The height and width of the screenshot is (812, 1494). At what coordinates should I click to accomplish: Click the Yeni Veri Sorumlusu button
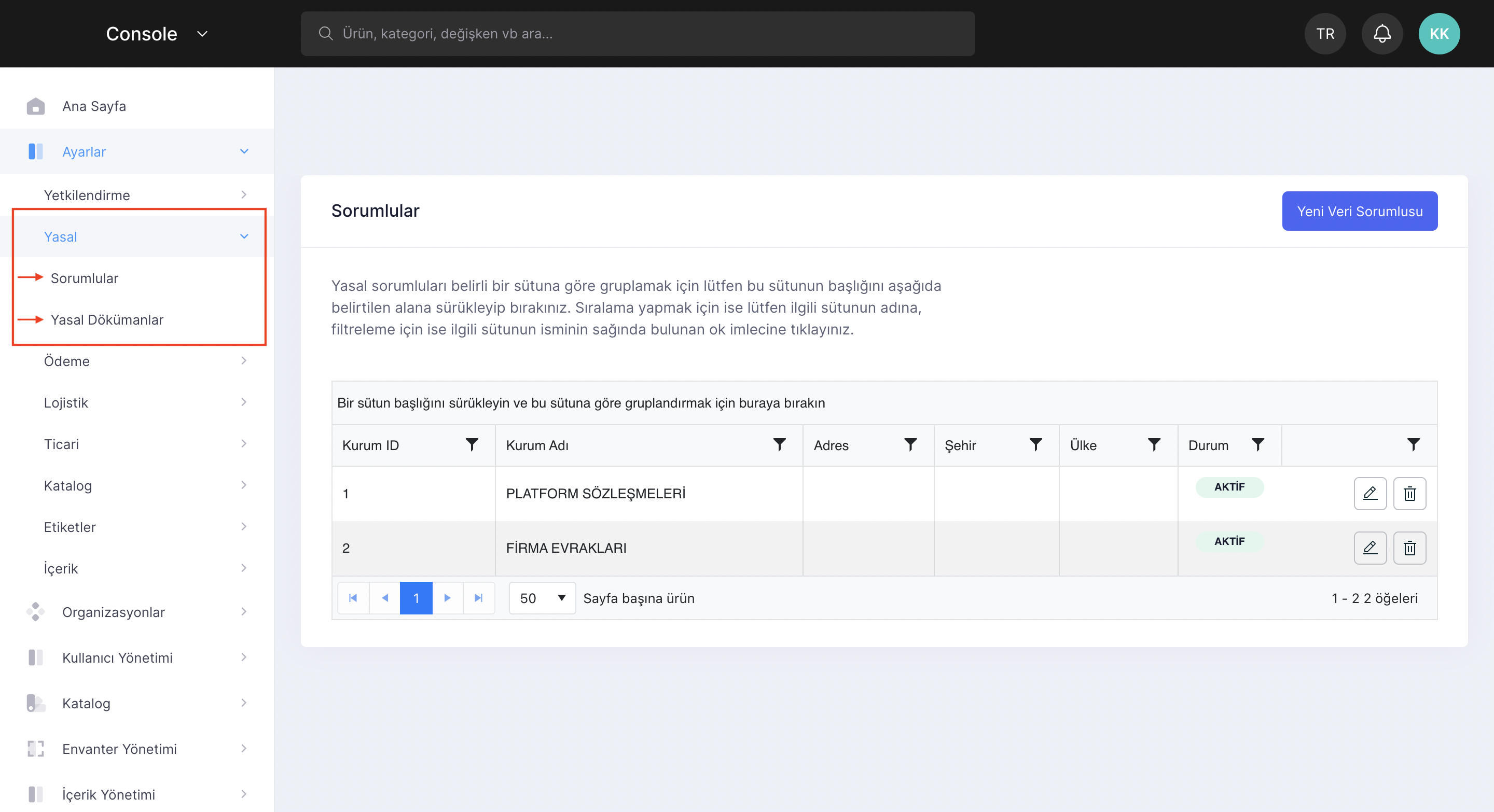coord(1360,211)
